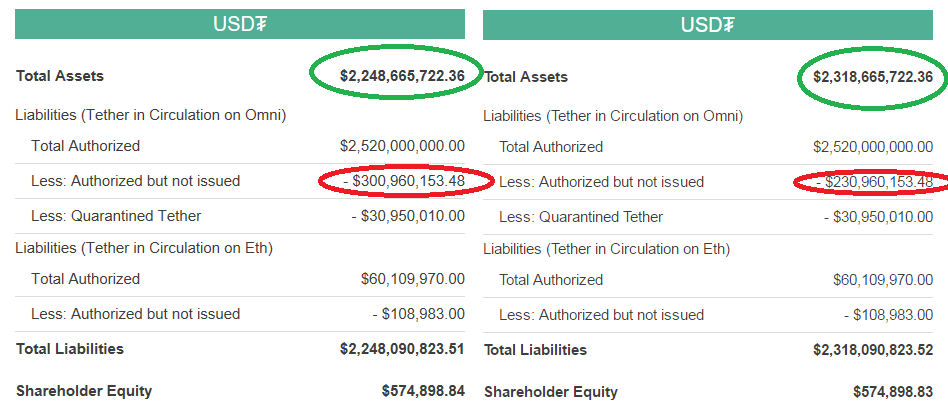Click the left table's $2,520,000,000.00 Total Authorized value

[x=402, y=146]
